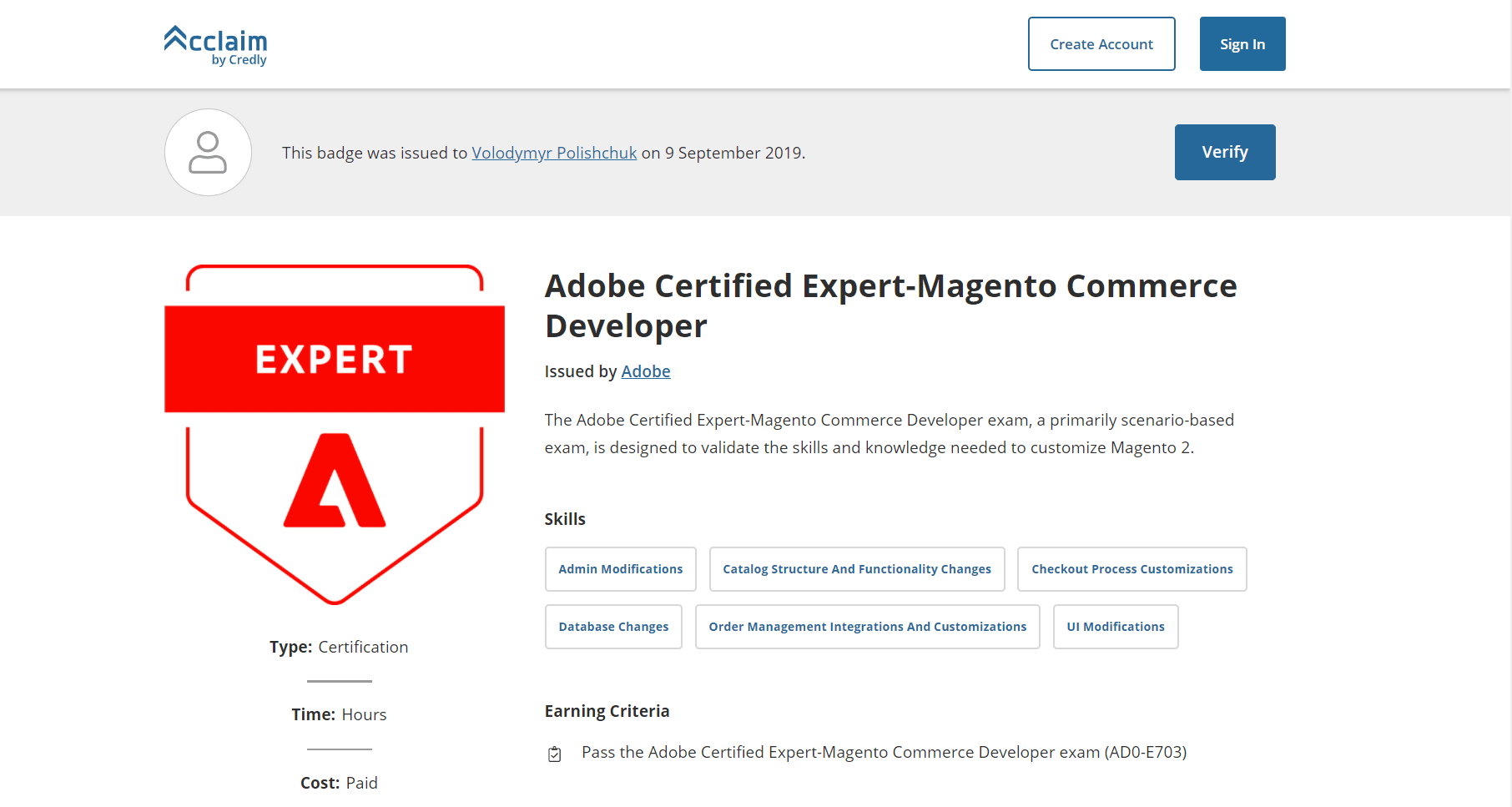The height and width of the screenshot is (807, 1512).
Task: Click the badge title heading
Action: tap(891, 305)
